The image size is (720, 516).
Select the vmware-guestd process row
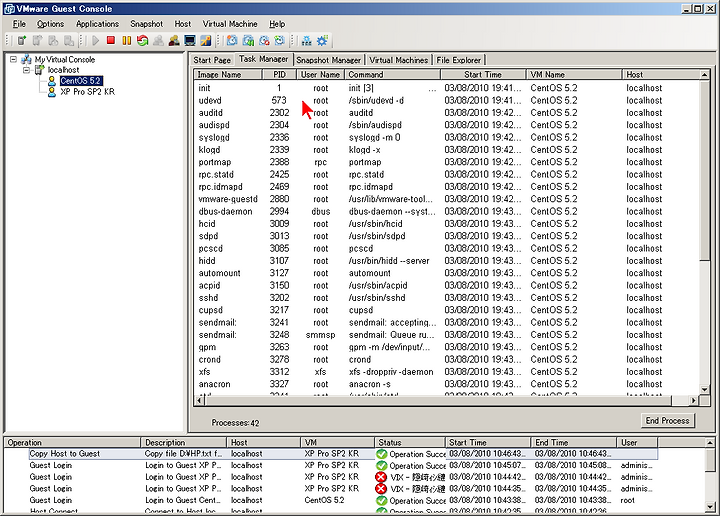pyautogui.click(x=447, y=199)
